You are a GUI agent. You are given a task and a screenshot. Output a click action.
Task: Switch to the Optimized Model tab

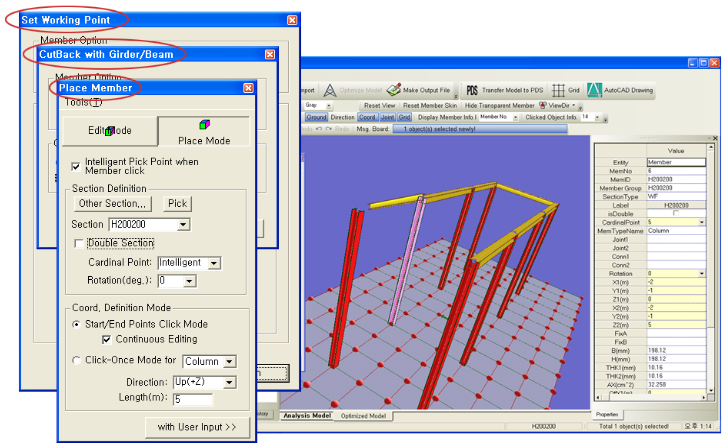[366, 415]
